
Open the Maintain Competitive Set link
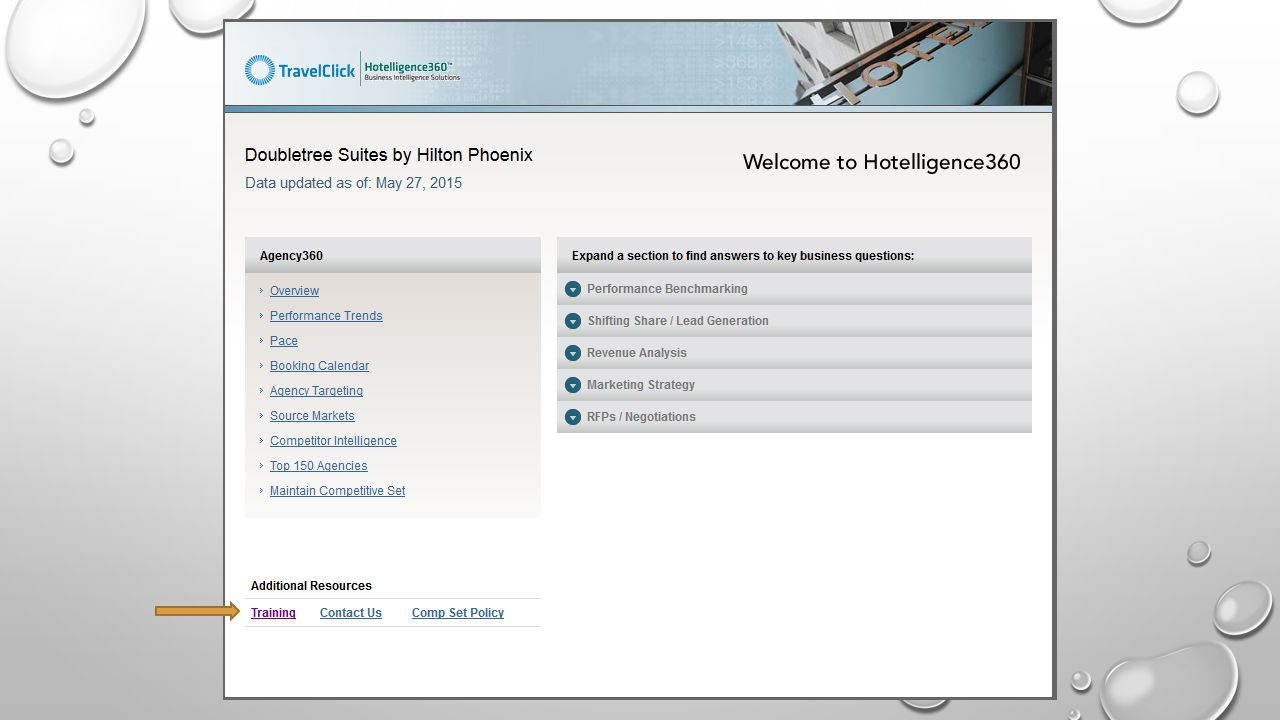click(x=337, y=491)
